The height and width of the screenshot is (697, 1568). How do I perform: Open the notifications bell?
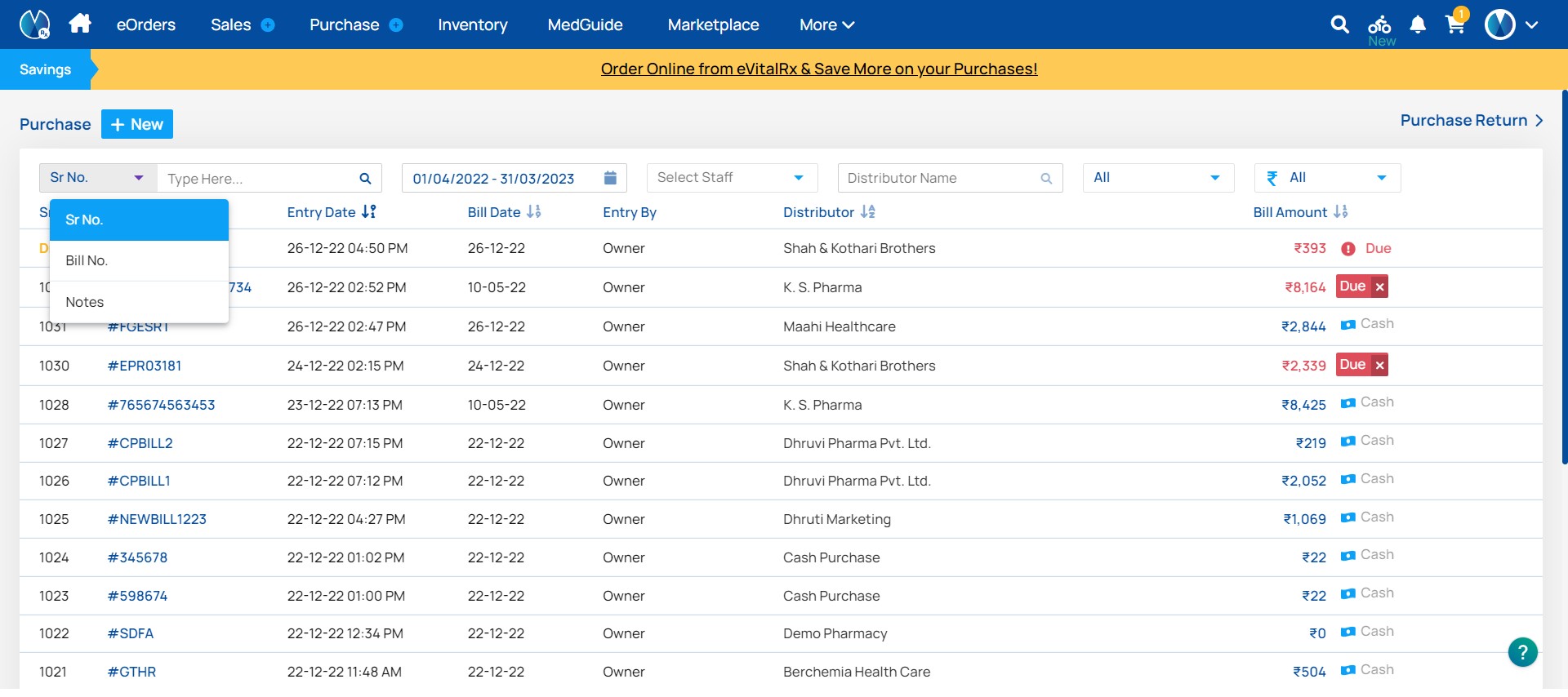coord(1418,25)
